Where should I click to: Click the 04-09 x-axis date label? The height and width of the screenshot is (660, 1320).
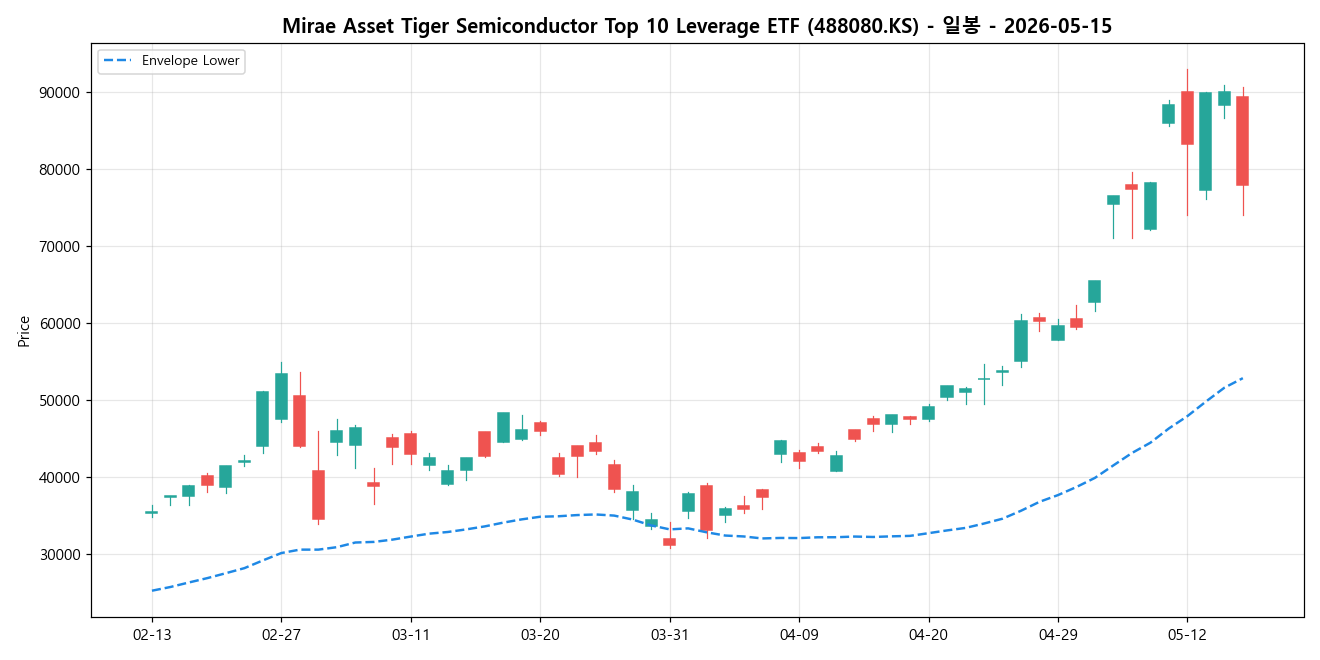click(x=799, y=635)
